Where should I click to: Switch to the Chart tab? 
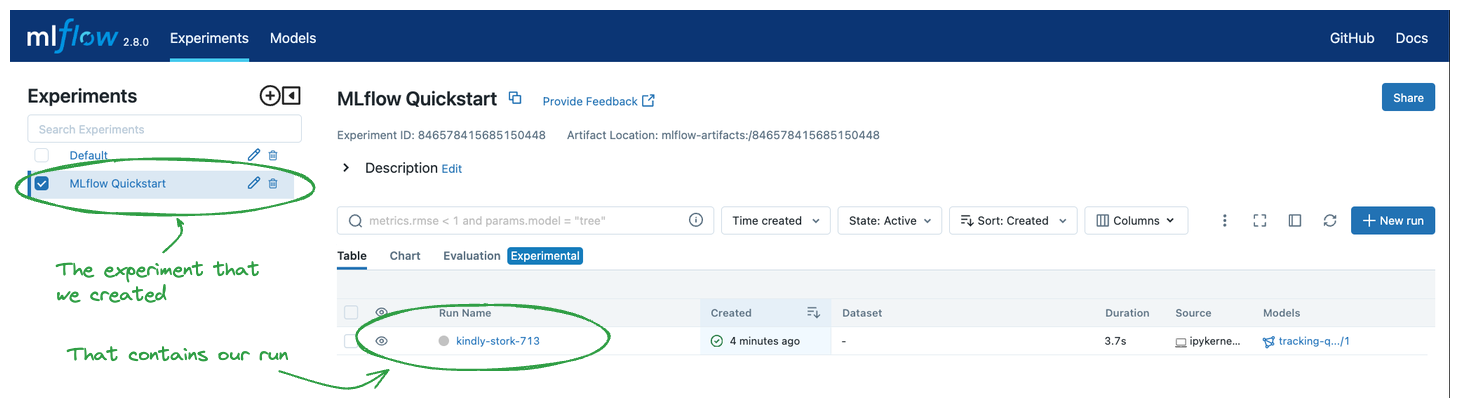tap(405, 256)
